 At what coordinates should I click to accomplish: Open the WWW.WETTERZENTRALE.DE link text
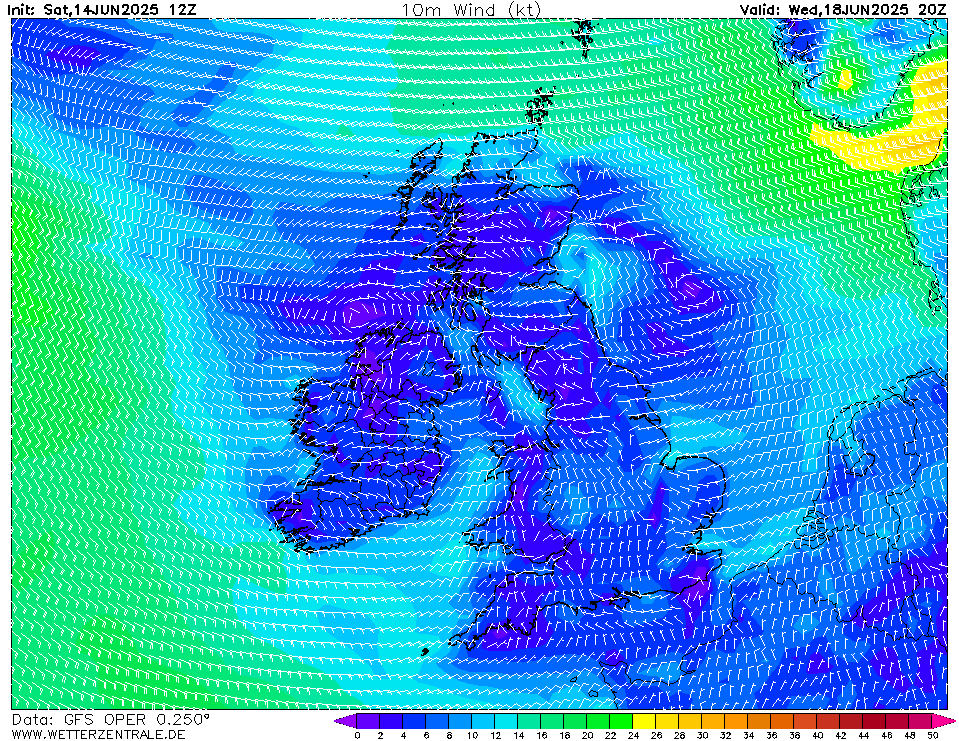coord(98,734)
